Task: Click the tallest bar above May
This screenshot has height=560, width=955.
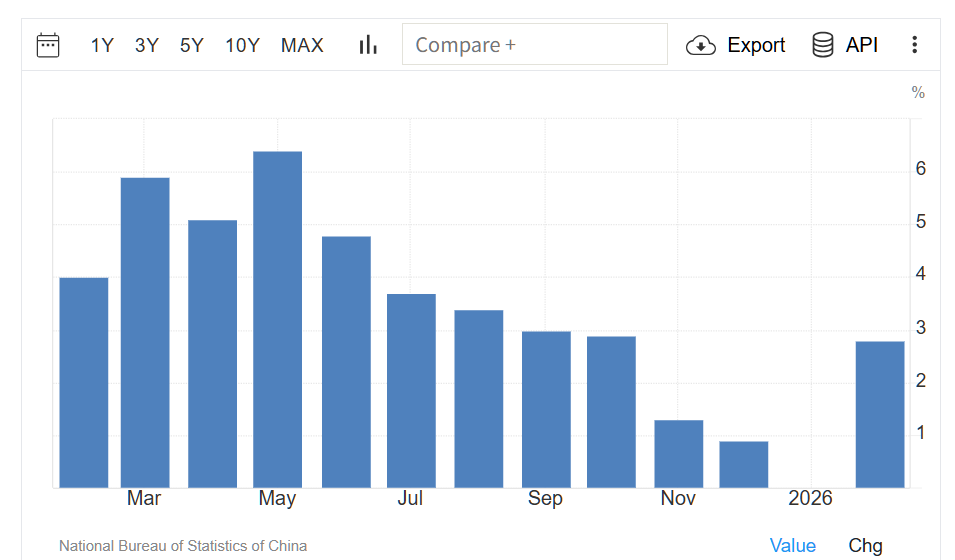Action: (278, 320)
